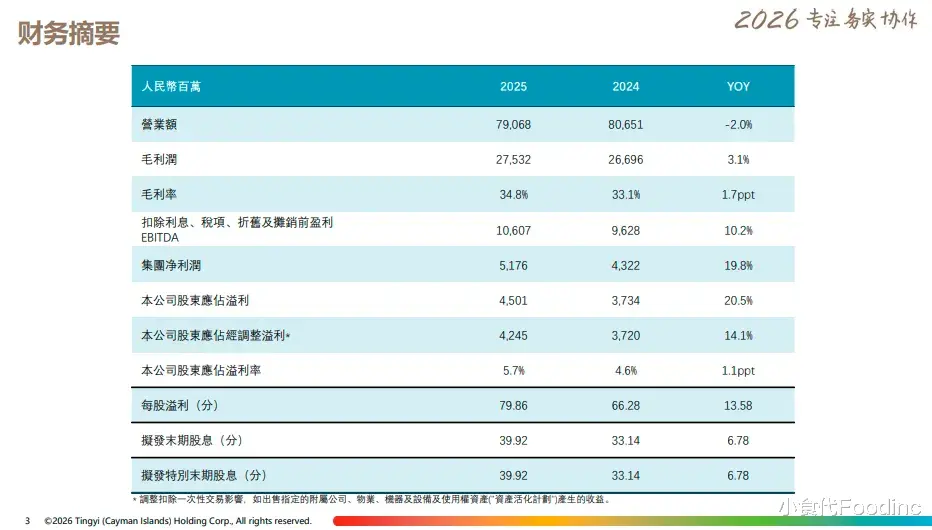Screen dimensions: 932x530
Task: Click the 14.1% YOY cell
Action: tap(738, 336)
